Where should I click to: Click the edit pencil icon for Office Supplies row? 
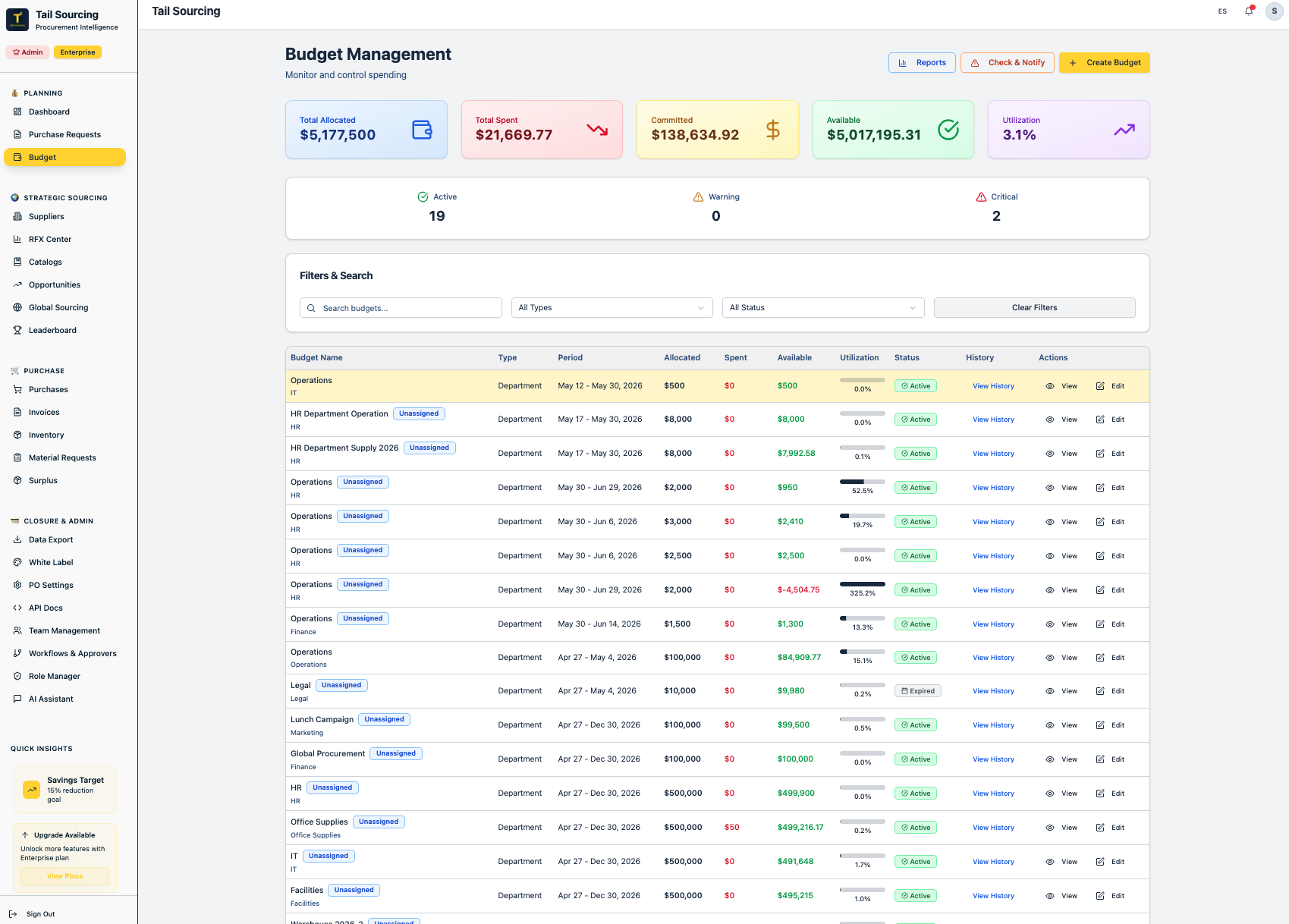[x=1100, y=828]
